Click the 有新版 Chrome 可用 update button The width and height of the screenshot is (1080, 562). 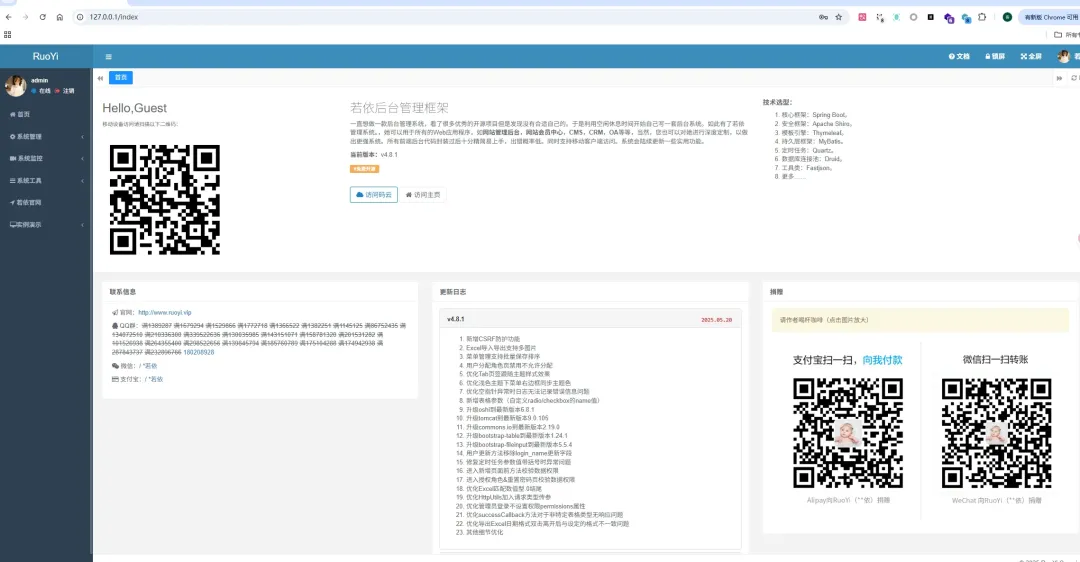pos(1050,17)
